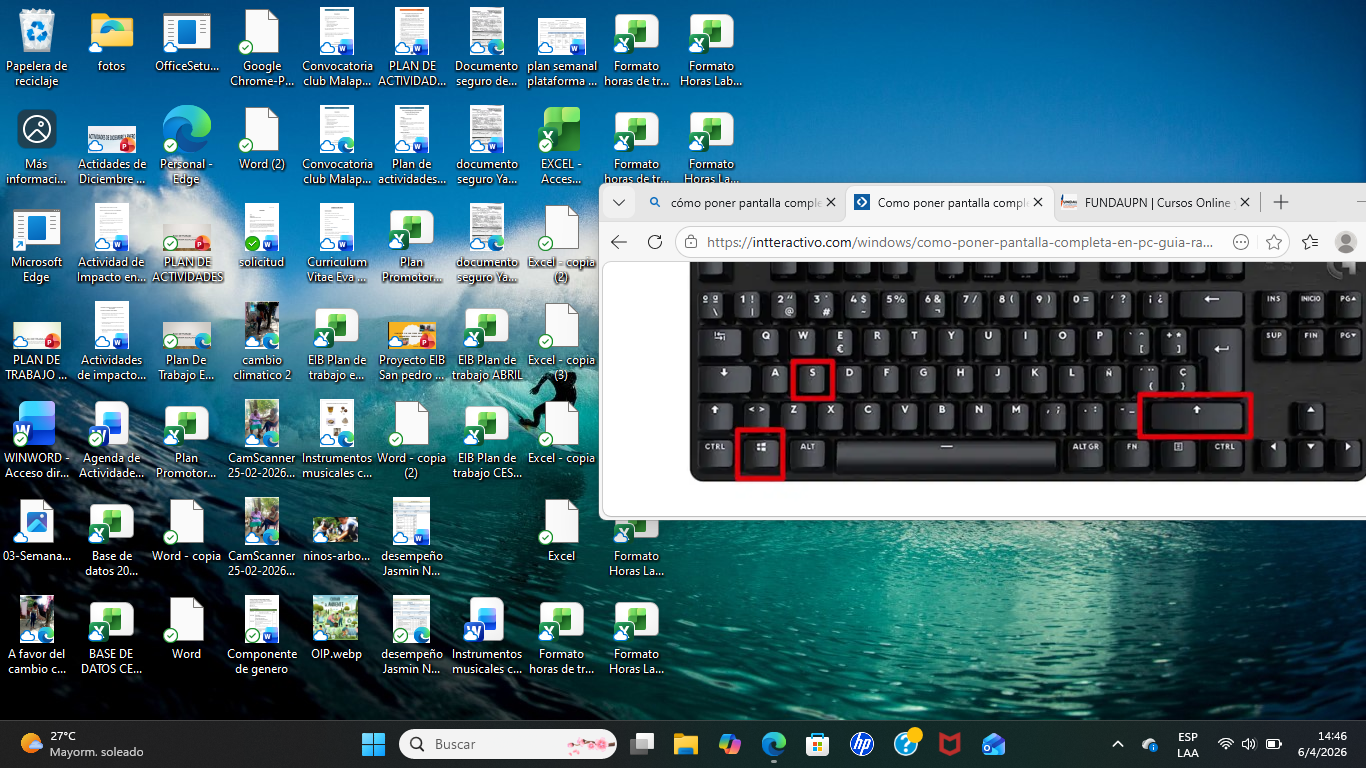Open a new browser tab
This screenshot has height=768, width=1366.
click(1281, 202)
